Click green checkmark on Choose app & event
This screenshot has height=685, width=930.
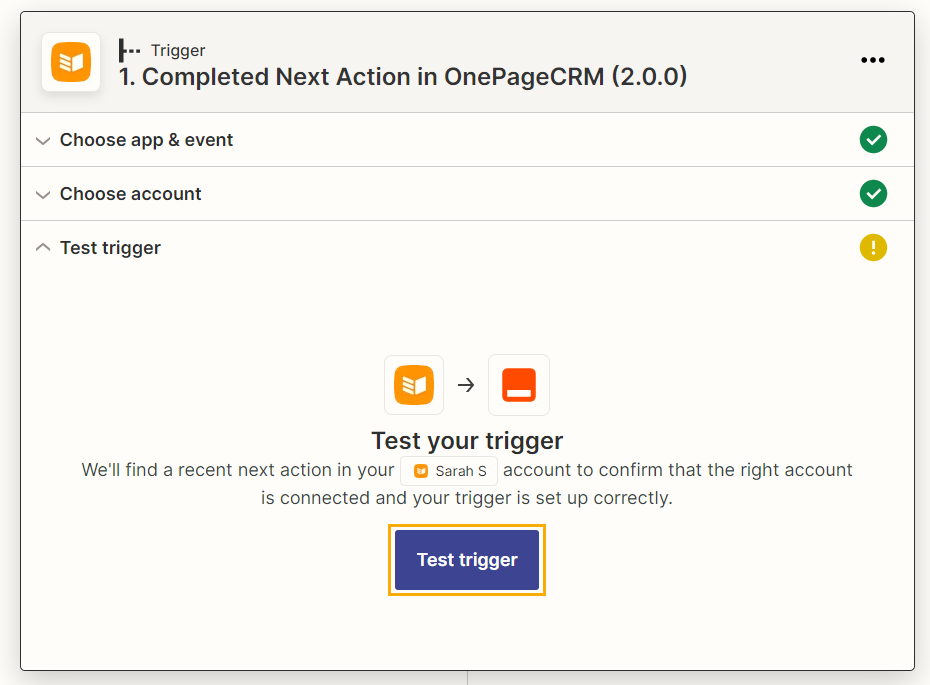tap(873, 140)
